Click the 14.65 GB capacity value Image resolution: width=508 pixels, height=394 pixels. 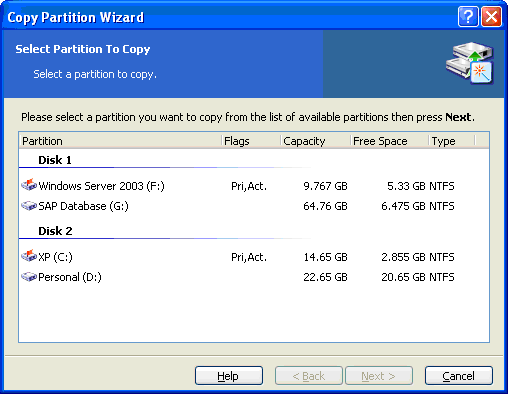325,257
